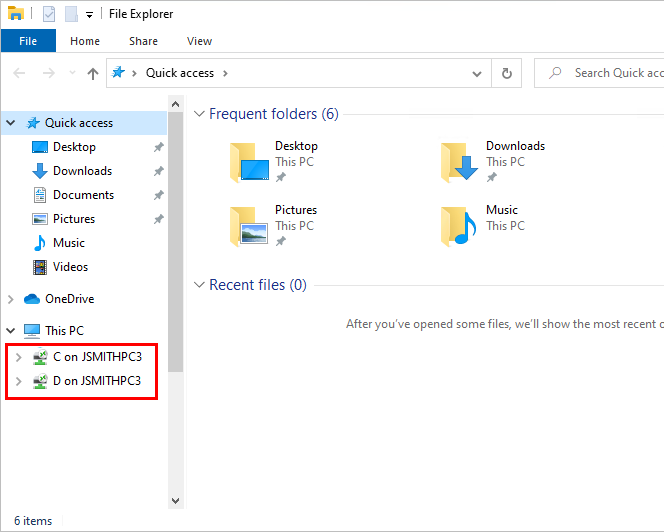Screen dimensions: 664x532
Task: Open the Recent locations dropdown arrow
Action: (x=72, y=73)
